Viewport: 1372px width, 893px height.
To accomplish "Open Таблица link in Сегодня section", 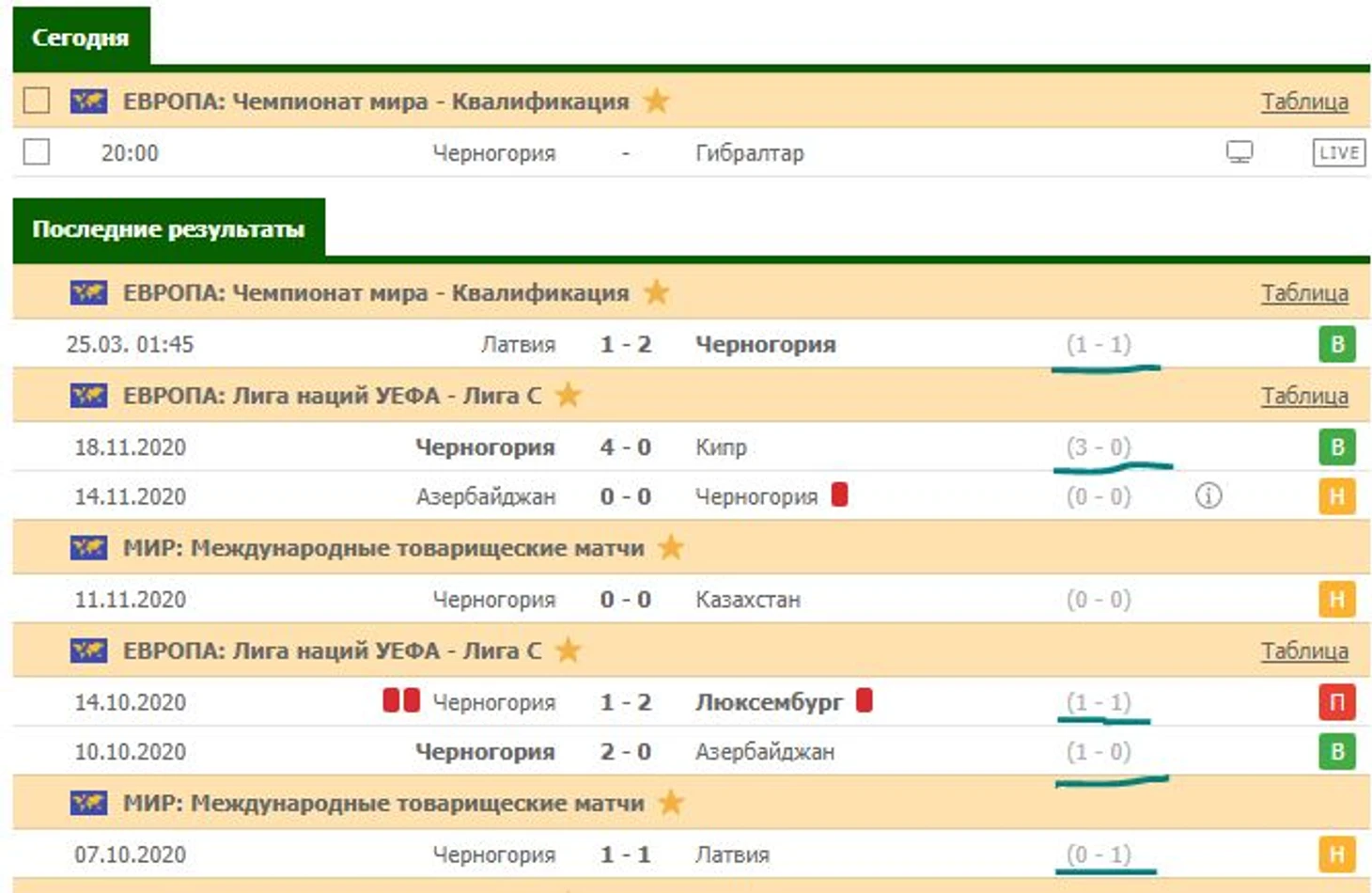I will coord(1304,102).
